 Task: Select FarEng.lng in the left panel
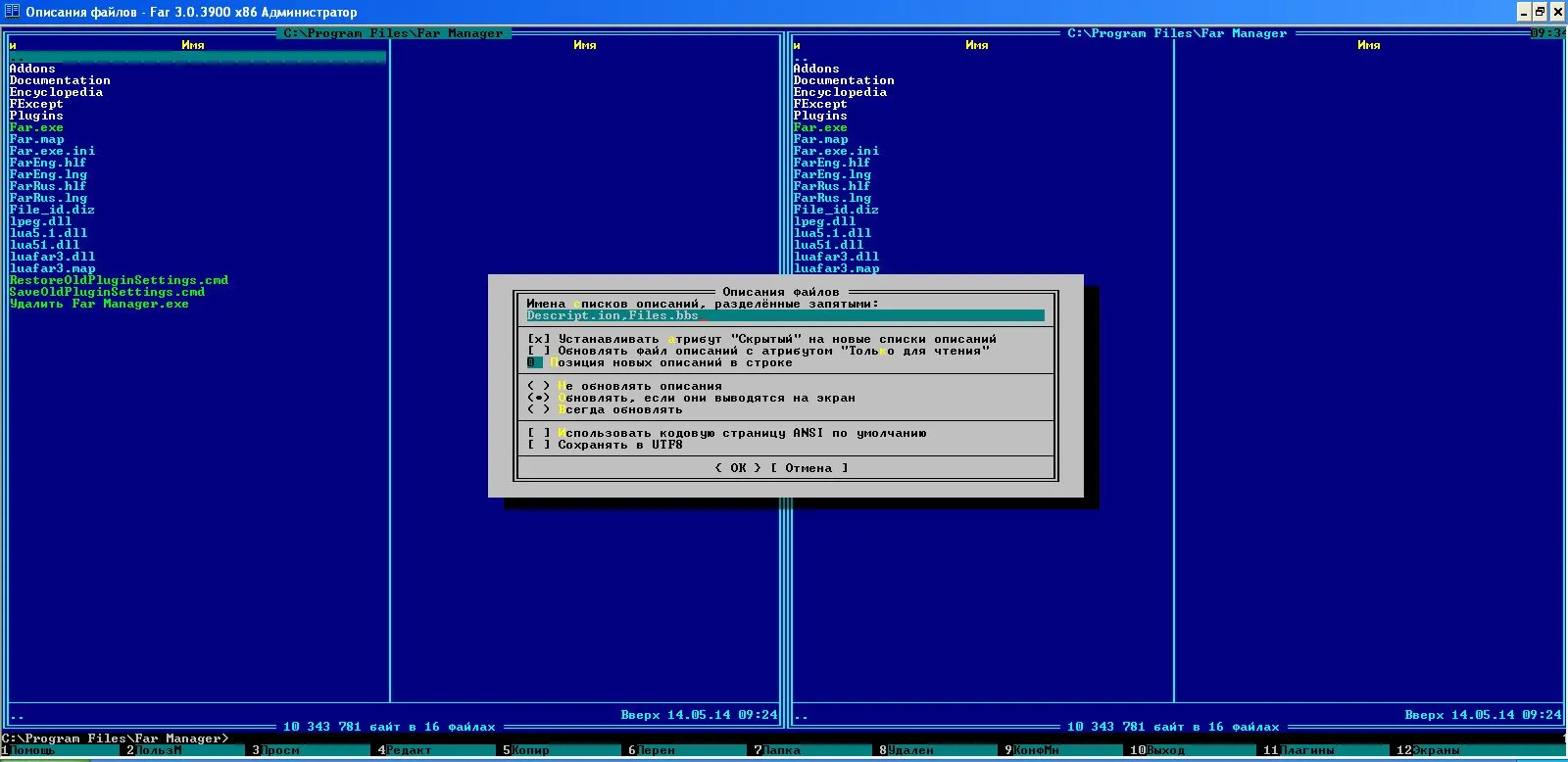coord(48,174)
